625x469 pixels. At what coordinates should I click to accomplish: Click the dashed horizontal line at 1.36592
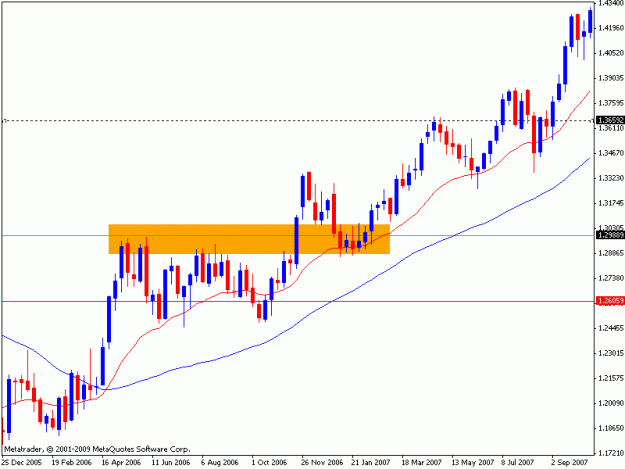point(297,120)
